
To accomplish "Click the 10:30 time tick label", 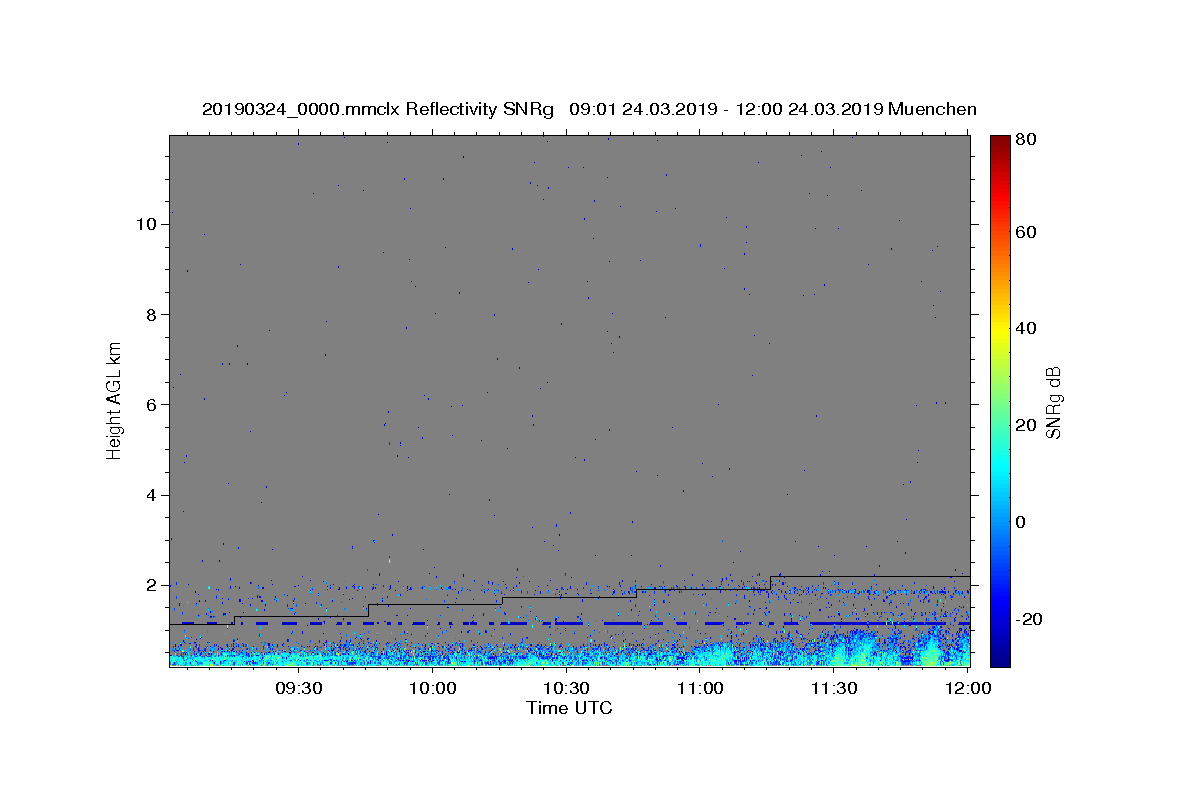I will 566,689.
